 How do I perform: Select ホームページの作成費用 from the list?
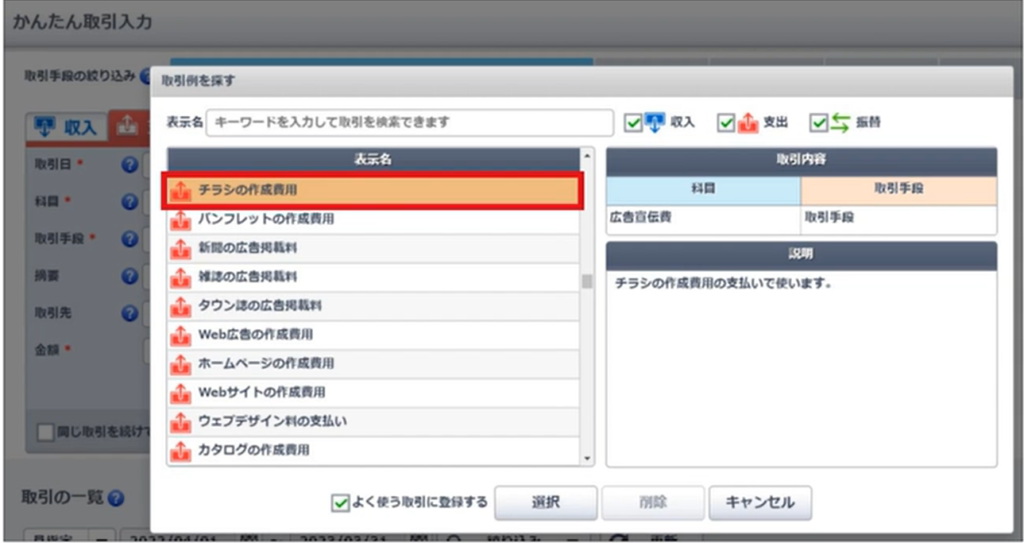266,364
